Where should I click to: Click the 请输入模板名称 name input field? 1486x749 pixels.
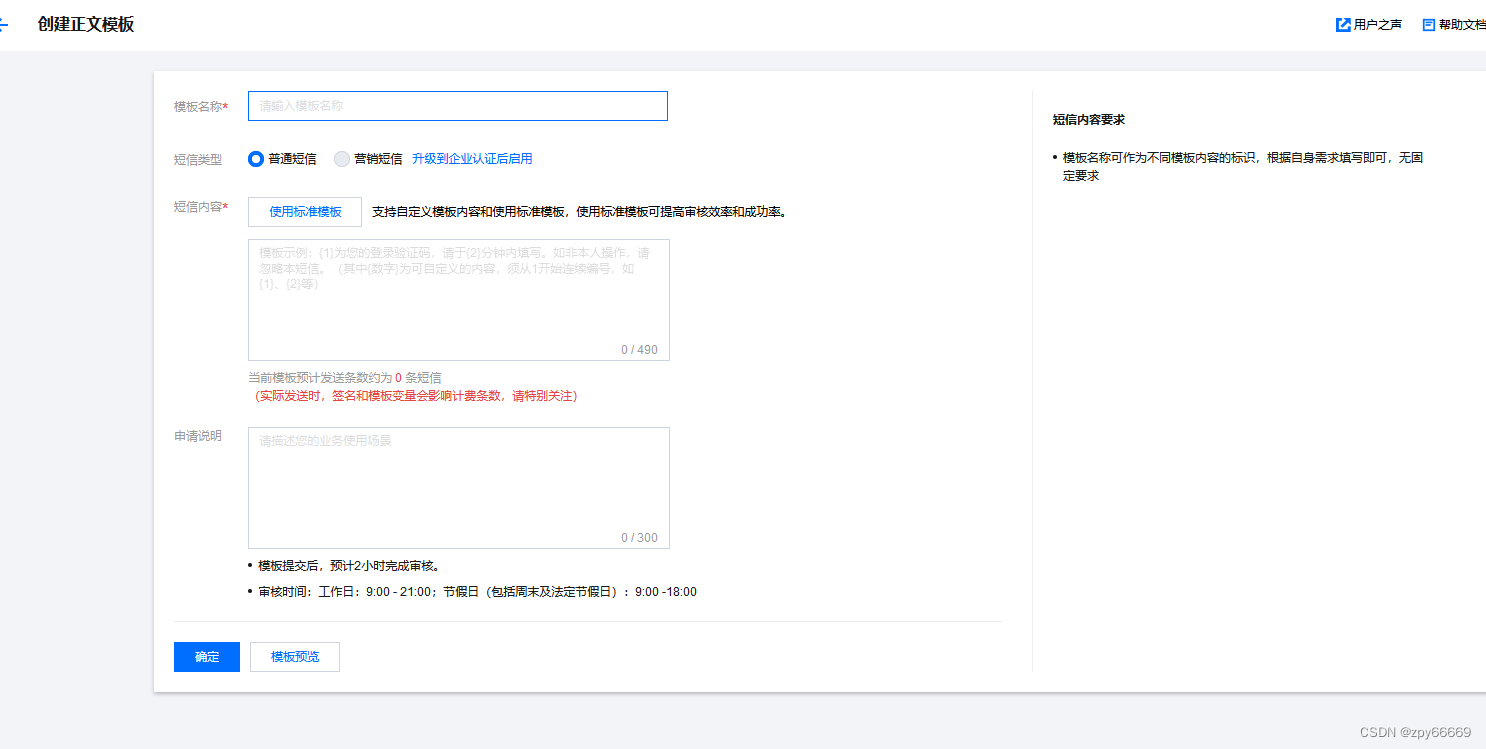pos(457,106)
